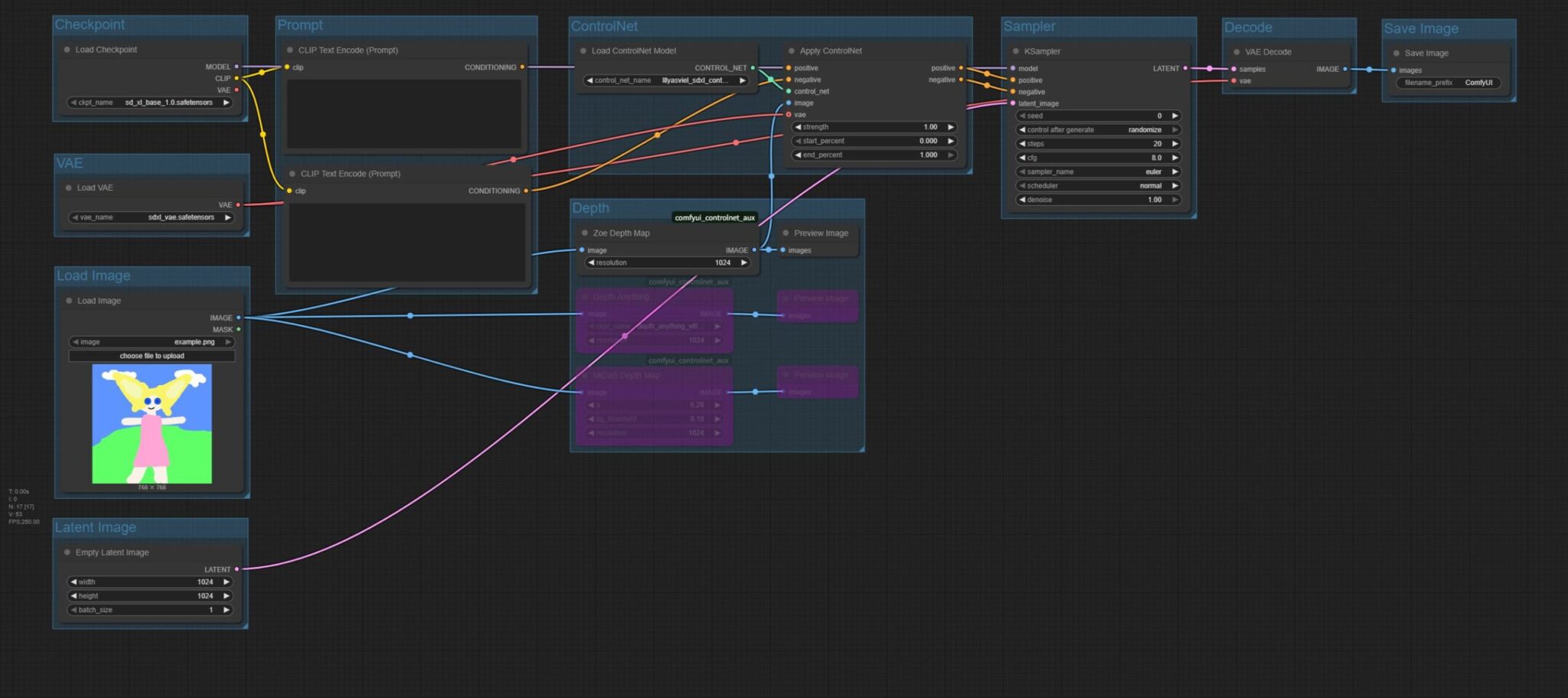
Task: Toggle collapse of the Load VAE node
Action: tap(68, 188)
